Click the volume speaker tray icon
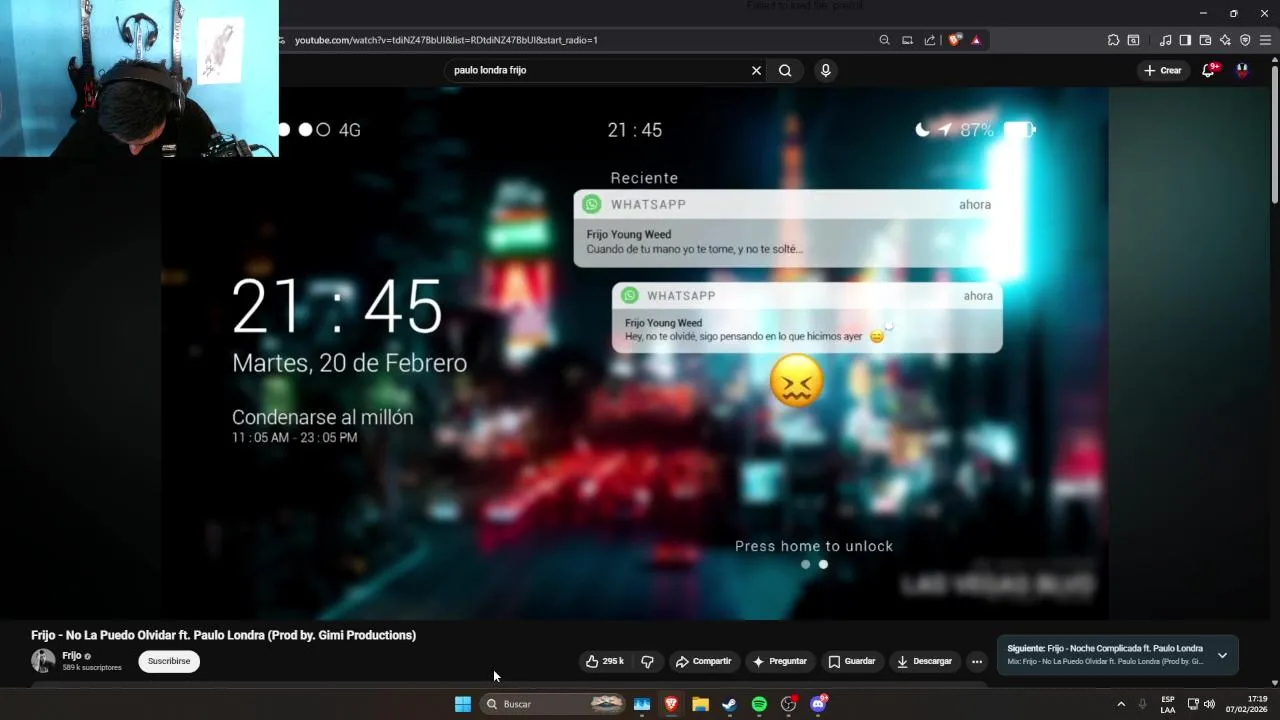The height and width of the screenshot is (720, 1280). coord(1210,704)
